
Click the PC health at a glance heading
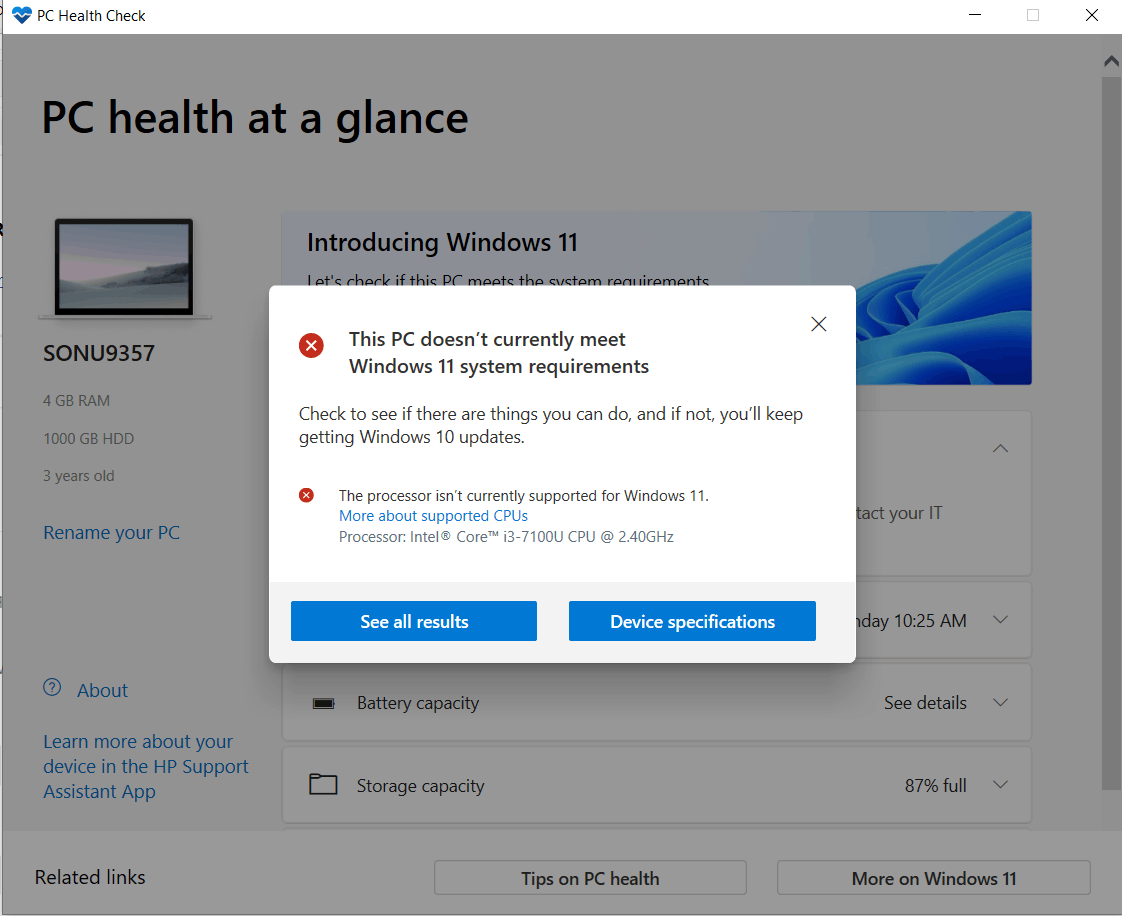(255, 118)
